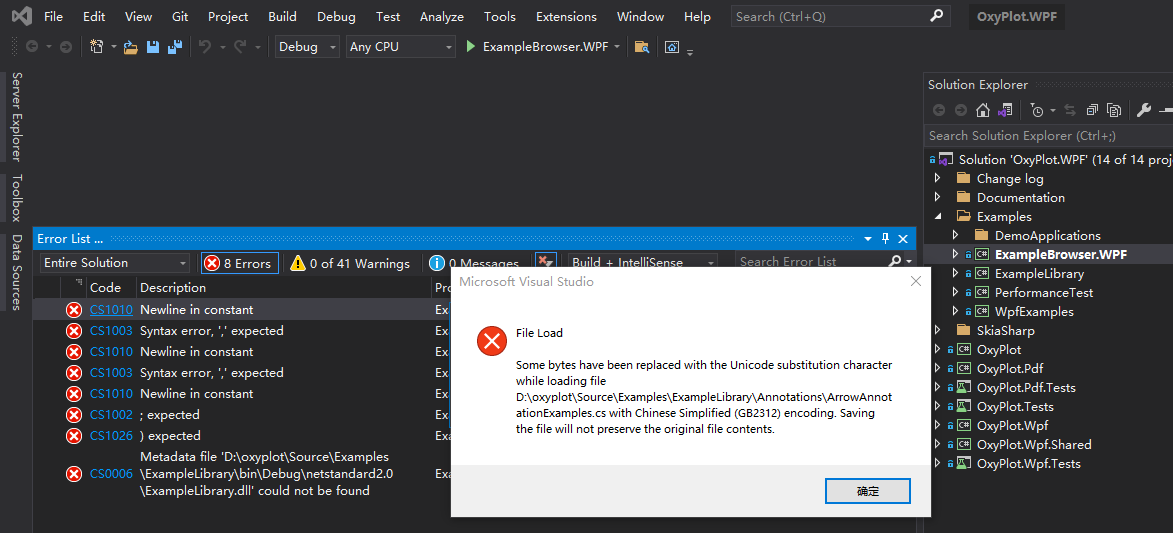Click Switch Views icon in Solution Explorer
1173x533 pixels.
[1005, 111]
